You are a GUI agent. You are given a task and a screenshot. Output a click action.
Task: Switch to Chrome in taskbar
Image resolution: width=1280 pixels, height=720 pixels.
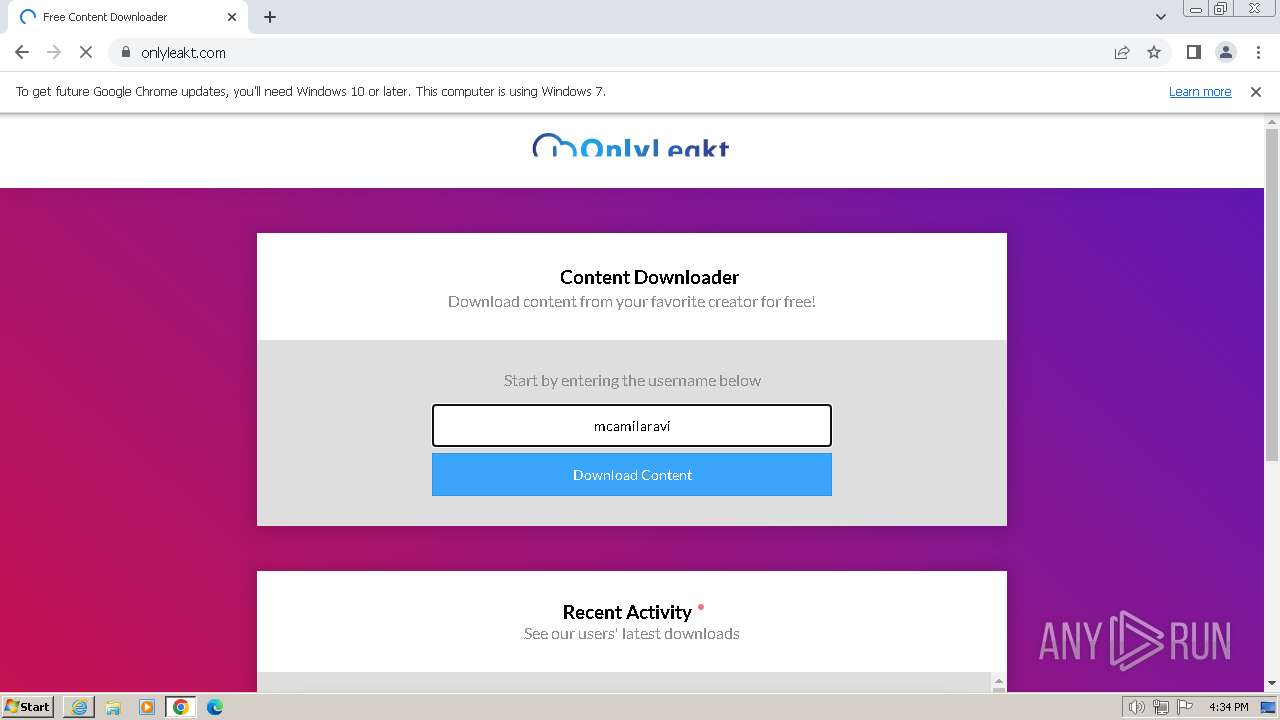[181, 706]
